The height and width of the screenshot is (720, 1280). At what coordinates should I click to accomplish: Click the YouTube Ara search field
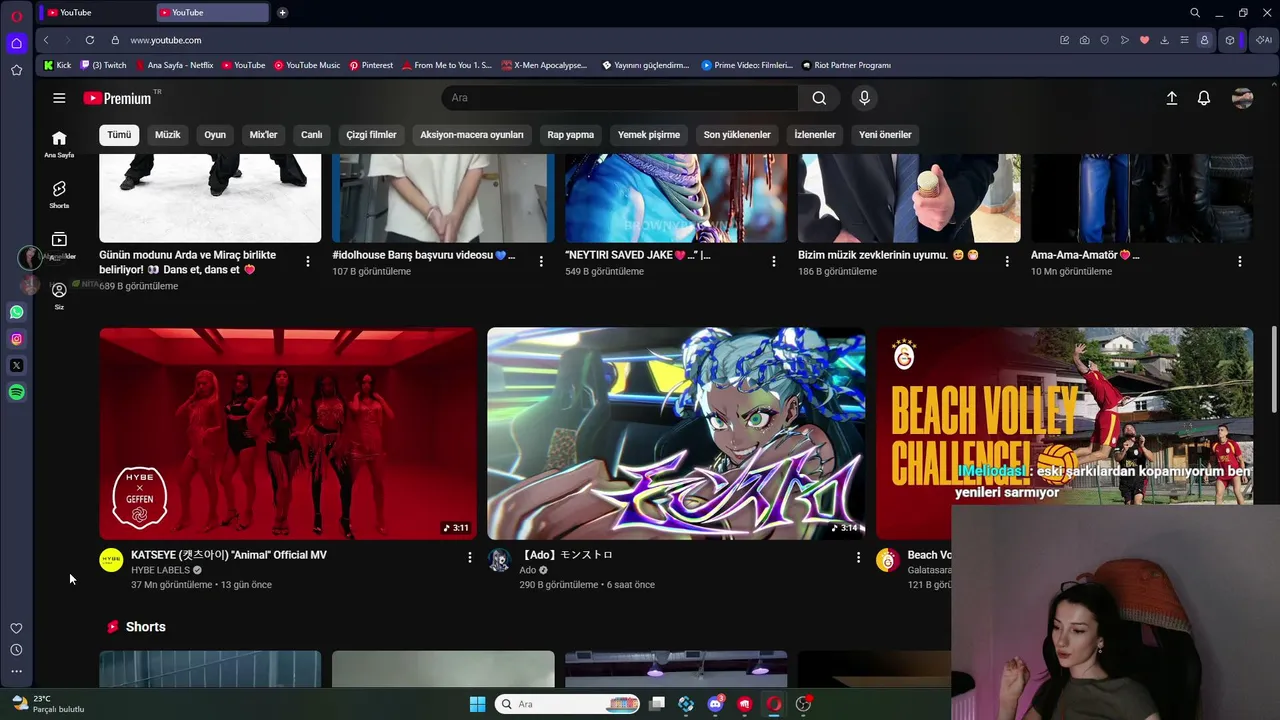point(620,98)
